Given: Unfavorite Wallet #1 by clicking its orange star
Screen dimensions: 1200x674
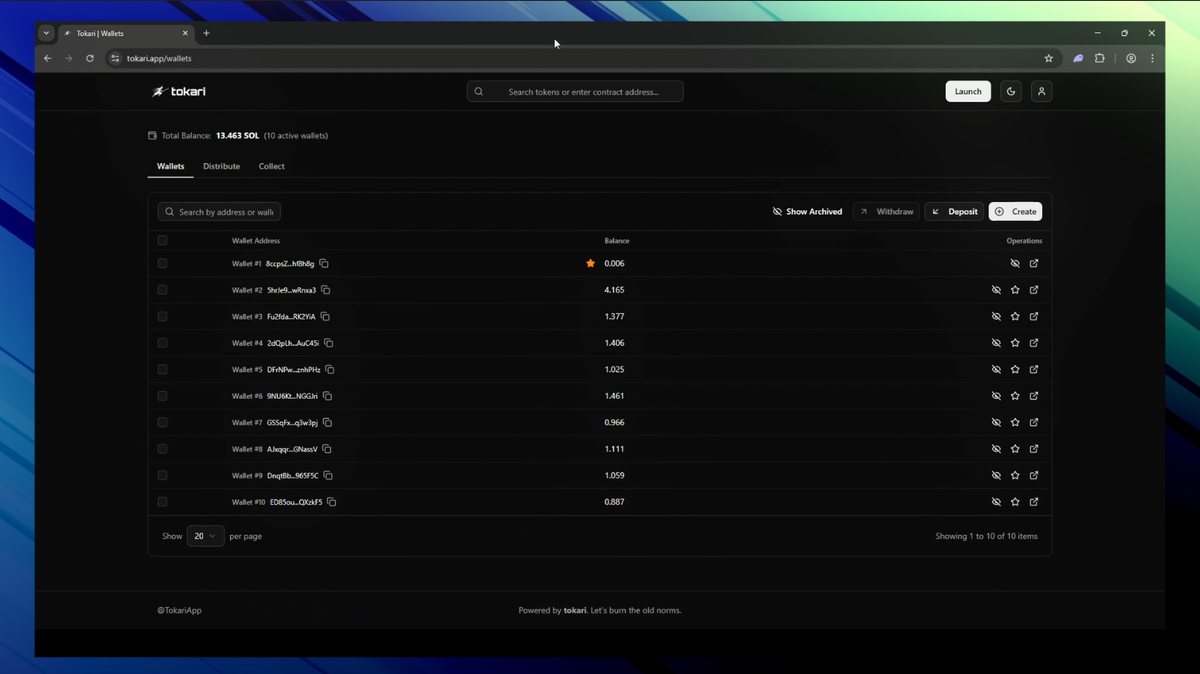Looking at the screenshot, I should pos(590,263).
